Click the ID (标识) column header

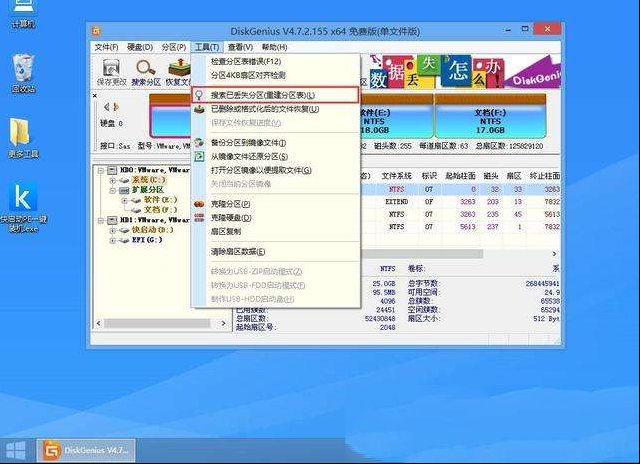click(x=429, y=176)
